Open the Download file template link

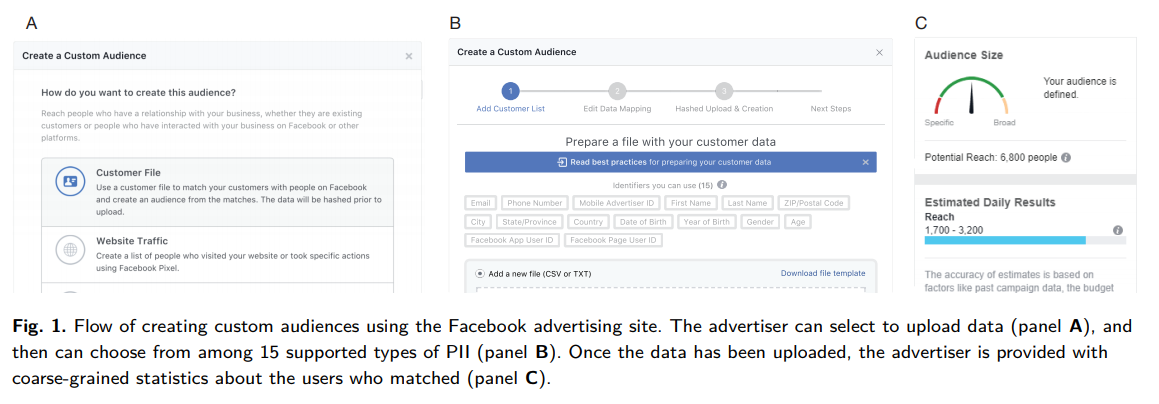(x=823, y=273)
